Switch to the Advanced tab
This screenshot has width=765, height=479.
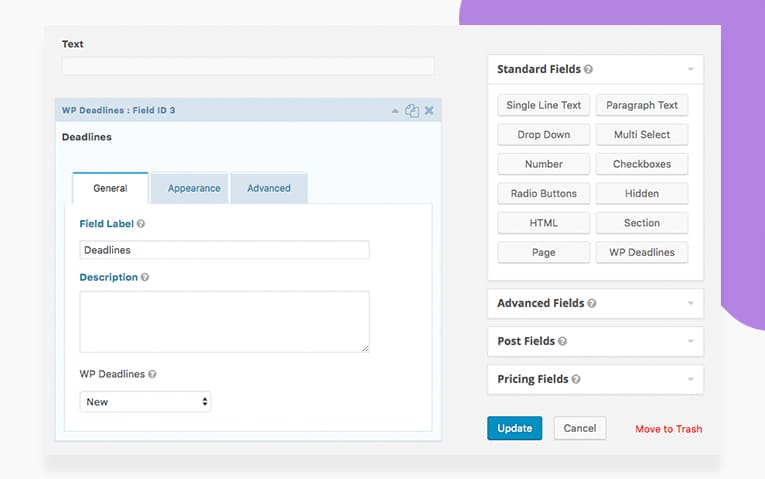269,188
